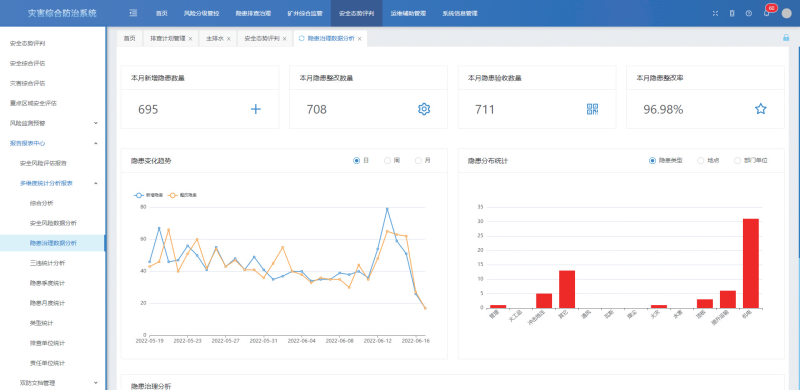Click the 96.98% value text
Image resolution: width=800 pixels, height=390 pixels.
pyautogui.click(x=663, y=109)
